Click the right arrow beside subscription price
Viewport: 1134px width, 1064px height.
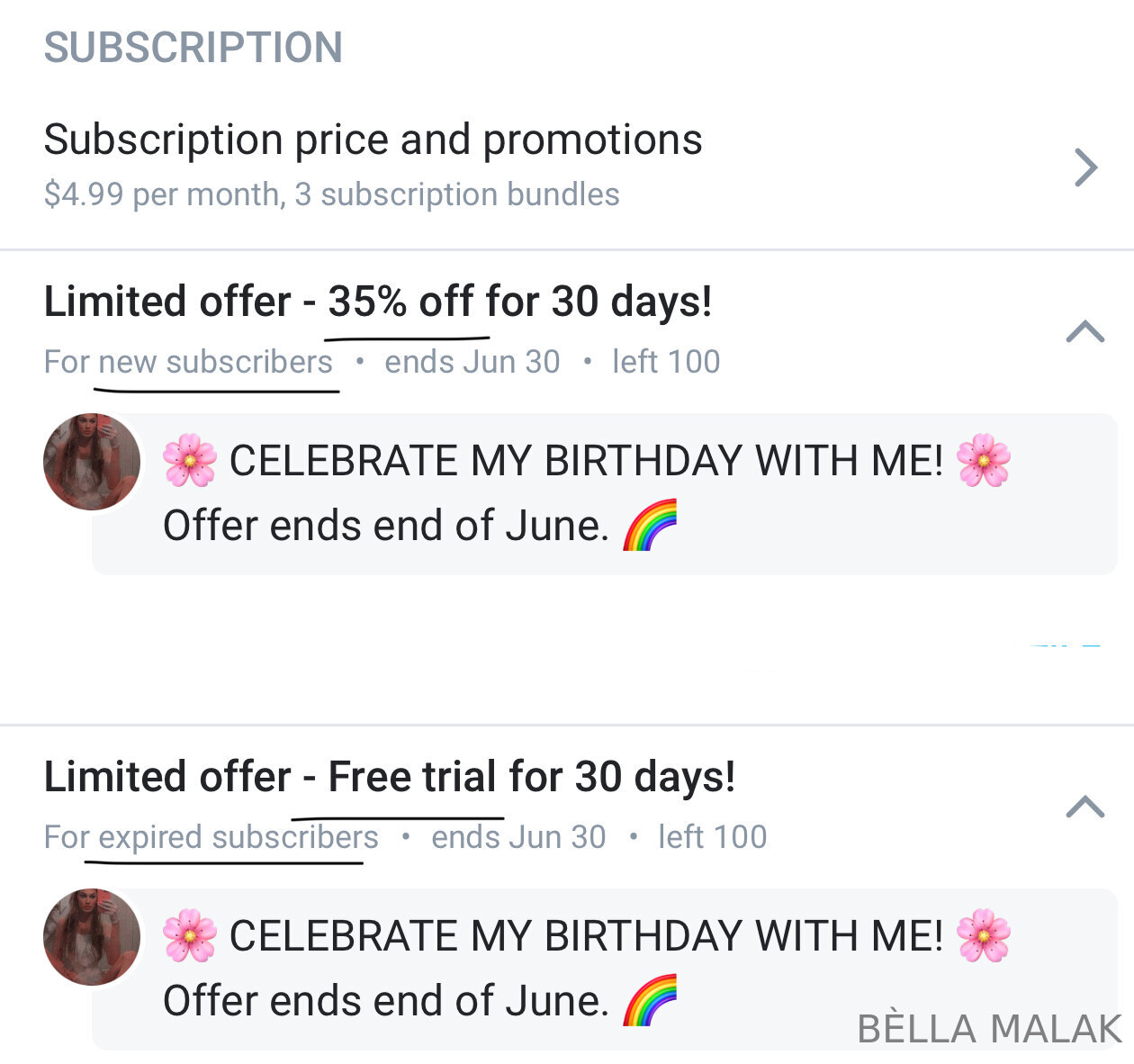click(x=1085, y=167)
